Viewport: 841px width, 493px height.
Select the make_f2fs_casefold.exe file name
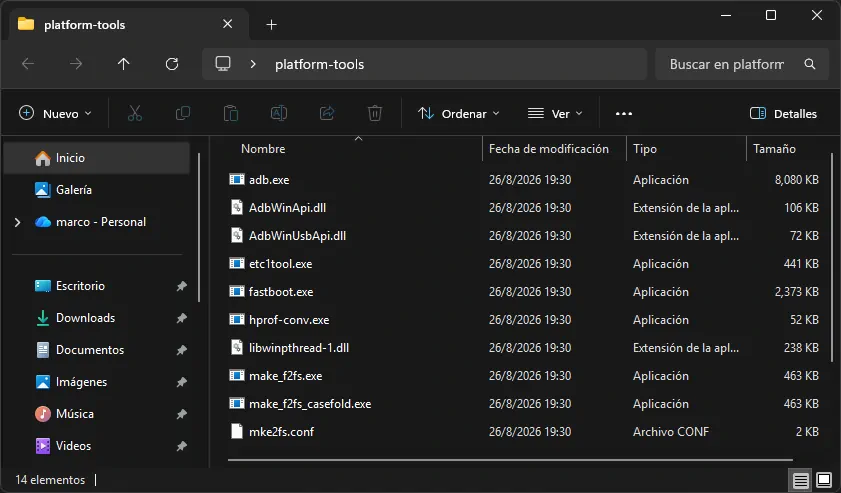310,404
